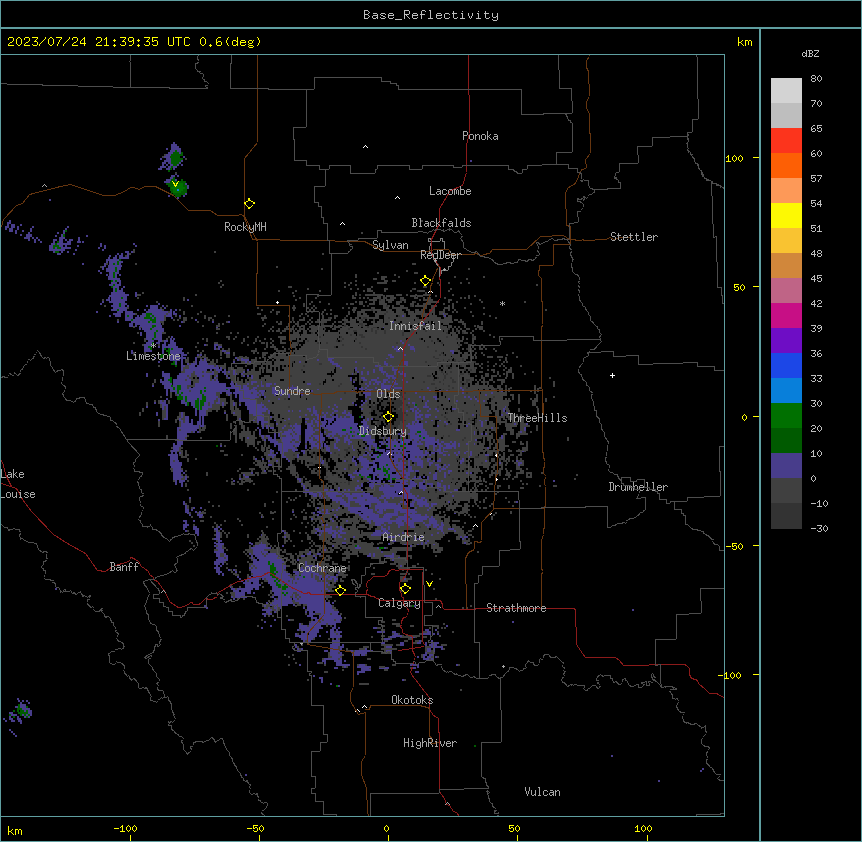
Task: Click the Limestone label
Action: (153, 356)
